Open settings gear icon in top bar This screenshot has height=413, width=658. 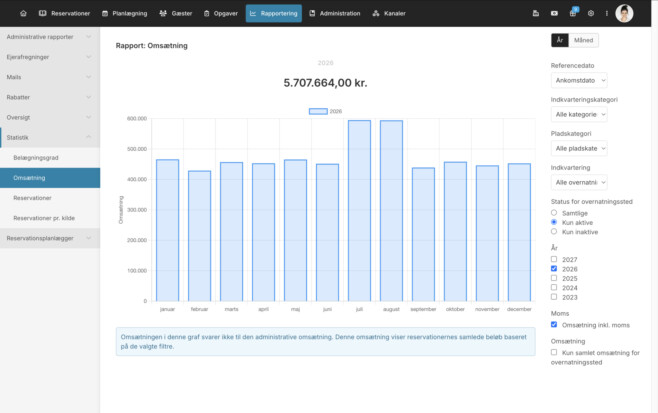591,13
